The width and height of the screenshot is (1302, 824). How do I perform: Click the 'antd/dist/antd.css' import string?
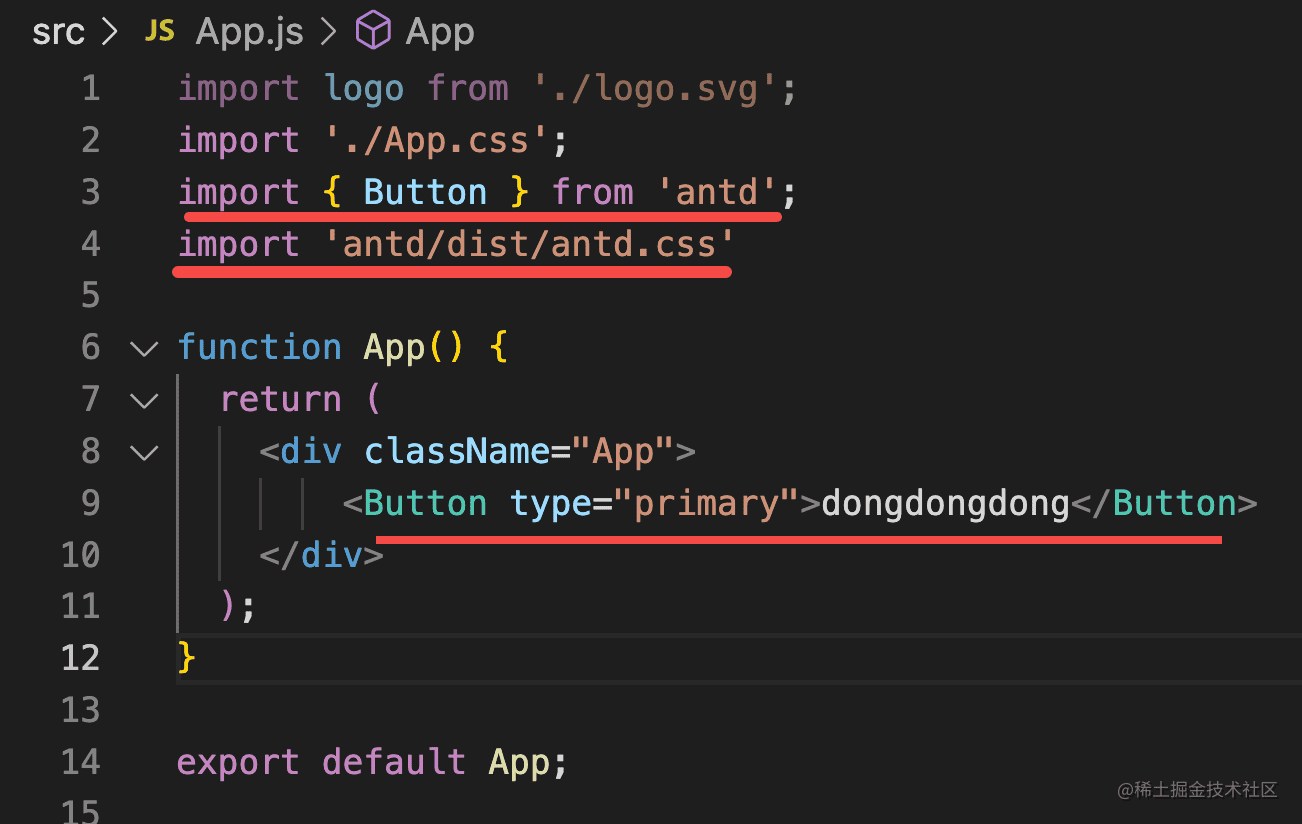[x=529, y=244]
